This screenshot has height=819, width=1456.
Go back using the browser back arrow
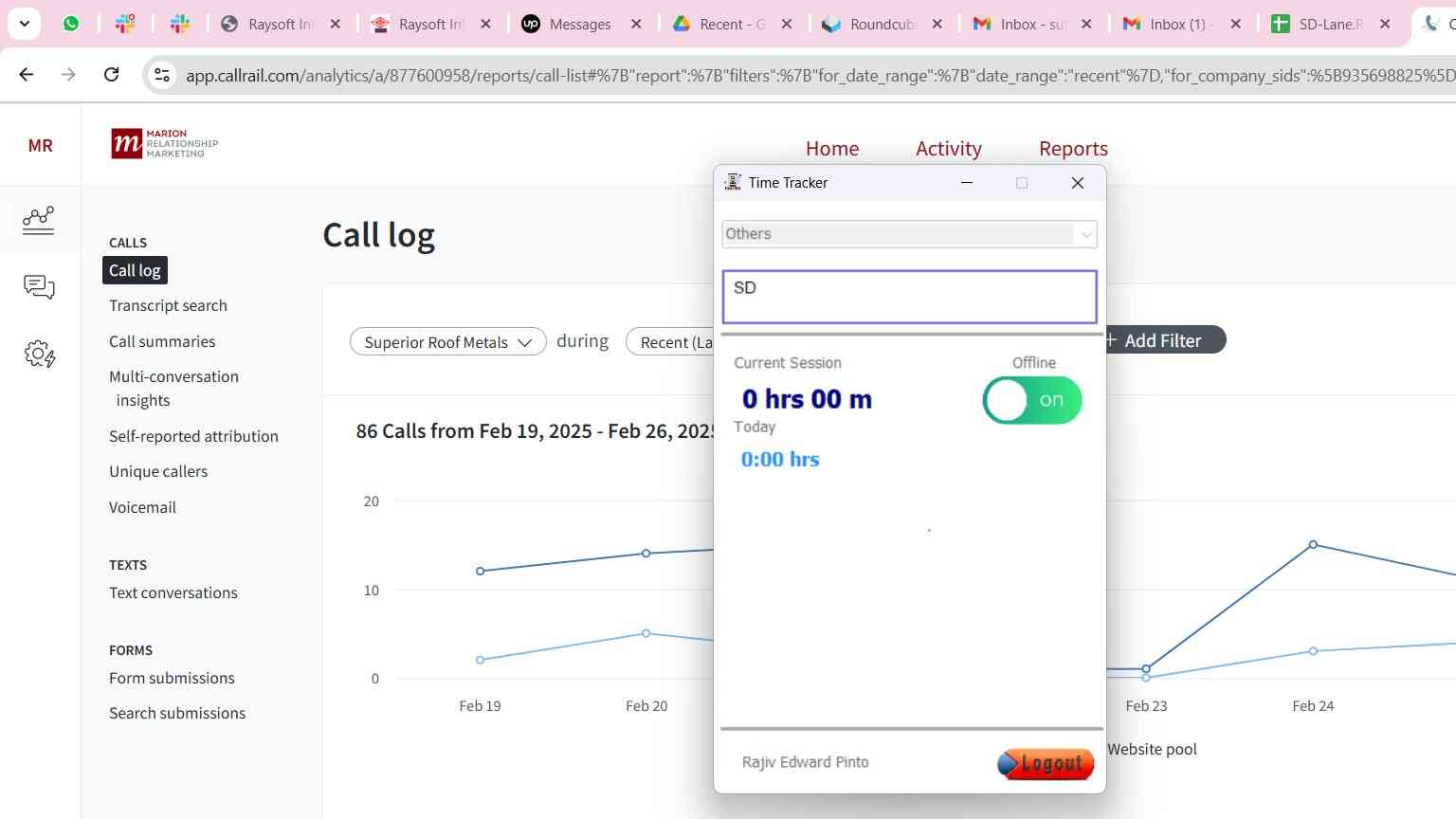27,74
